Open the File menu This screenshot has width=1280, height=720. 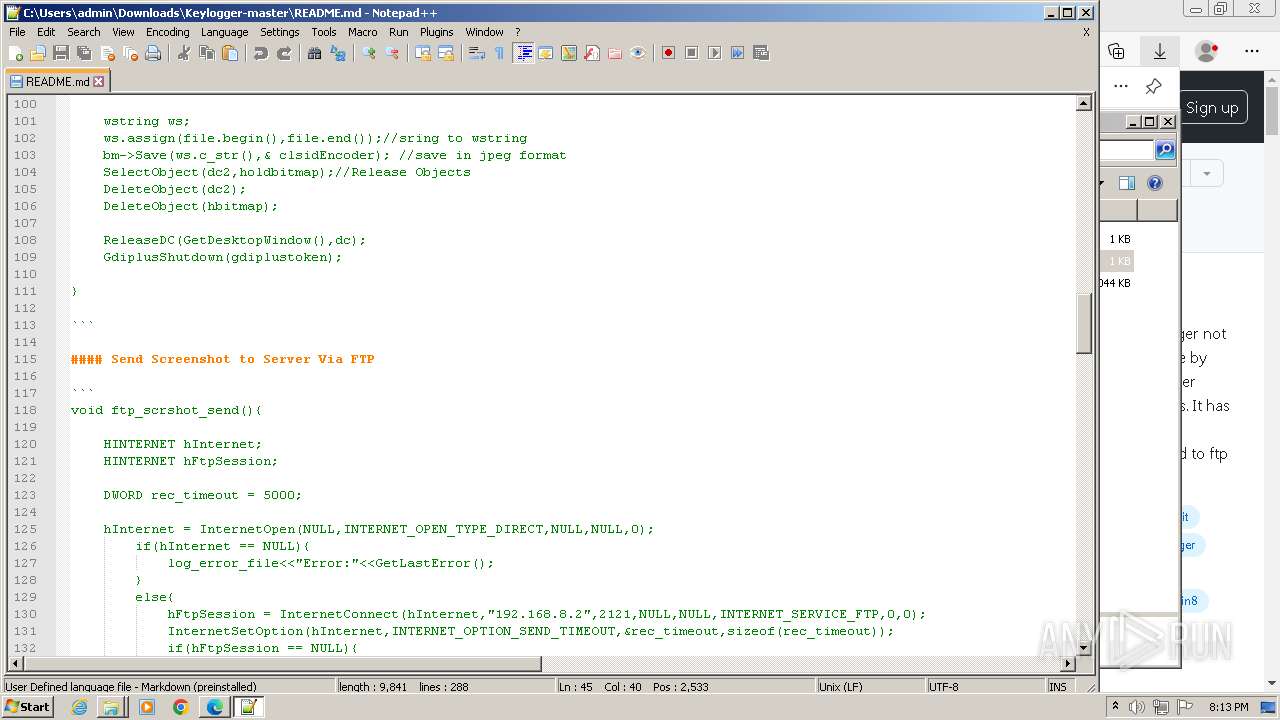[x=17, y=32]
